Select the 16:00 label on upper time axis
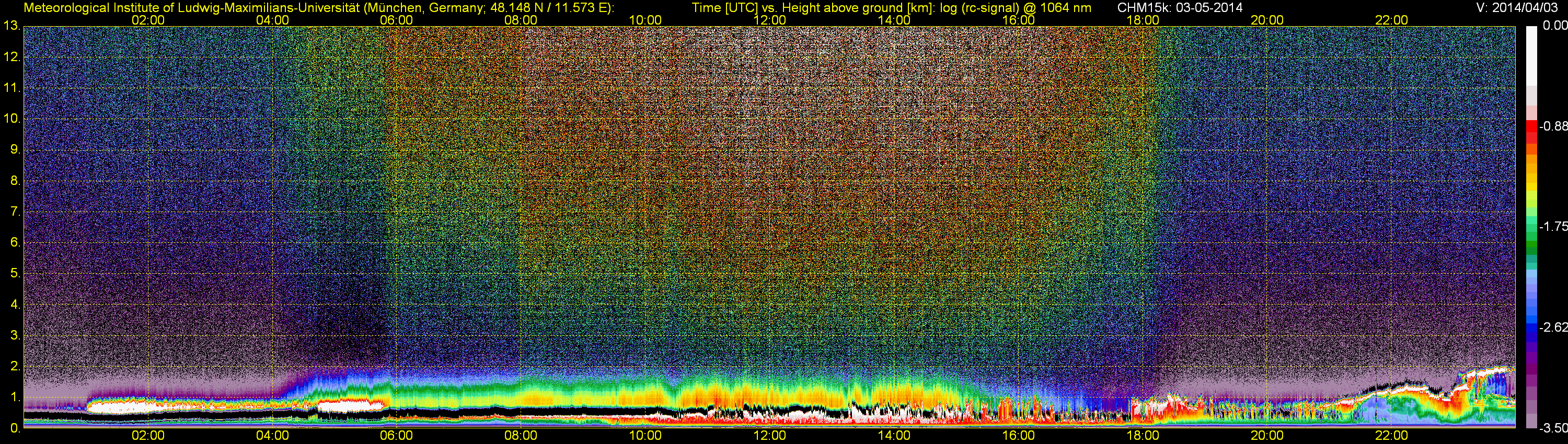 pos(1018,20)
